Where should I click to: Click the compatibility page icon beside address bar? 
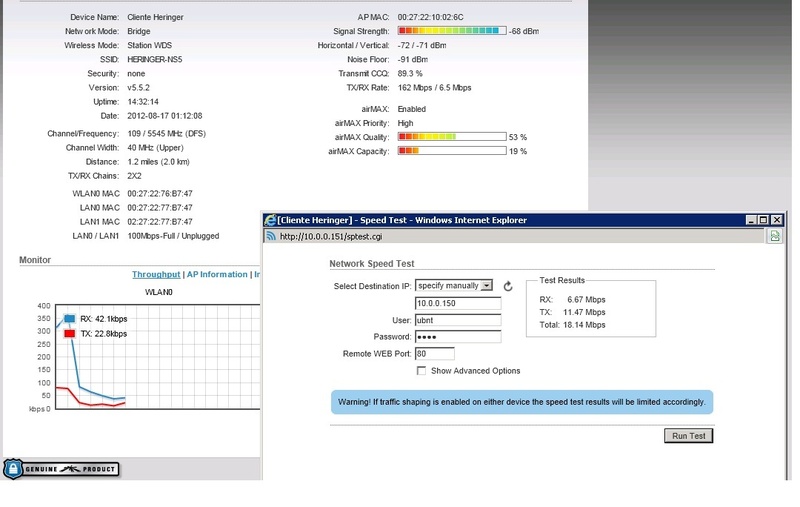[775, 236]
